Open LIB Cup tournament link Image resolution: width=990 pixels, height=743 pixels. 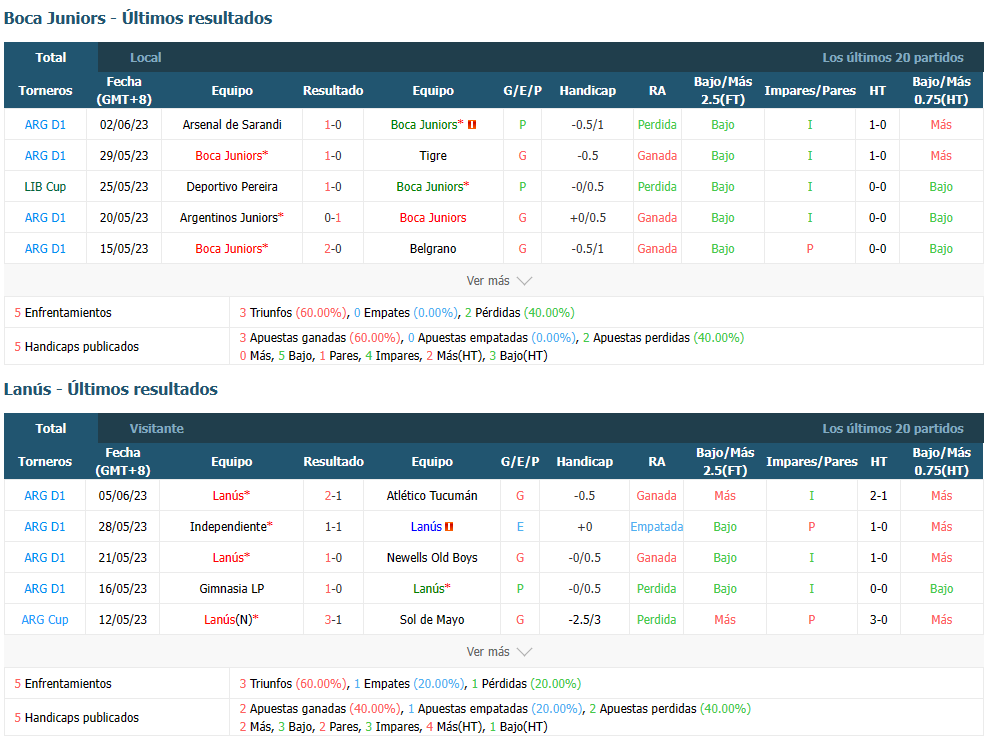(45, 187)
